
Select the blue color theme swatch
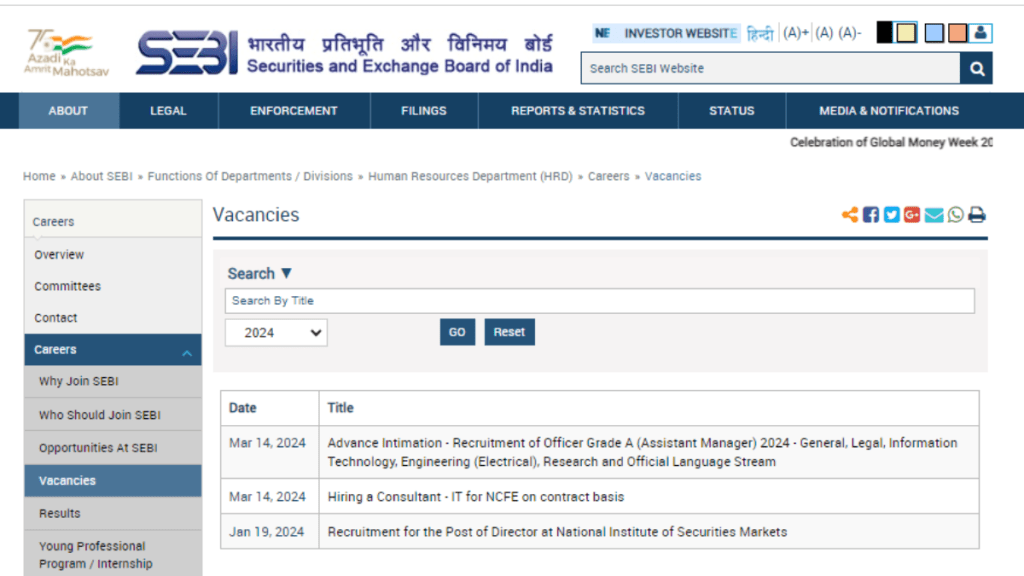tap(934, 33)
